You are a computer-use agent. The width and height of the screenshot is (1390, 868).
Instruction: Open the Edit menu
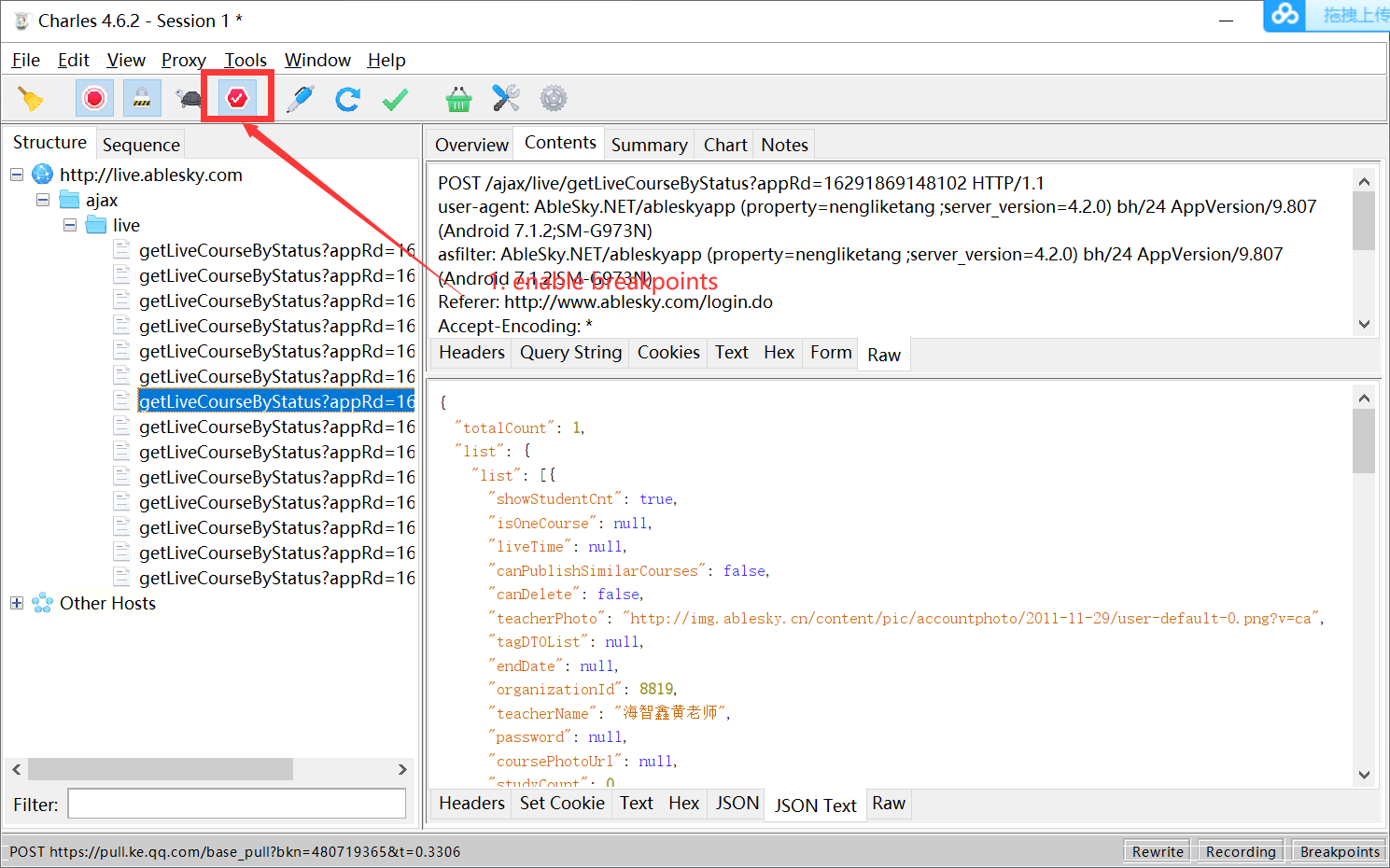coord(74,60)
